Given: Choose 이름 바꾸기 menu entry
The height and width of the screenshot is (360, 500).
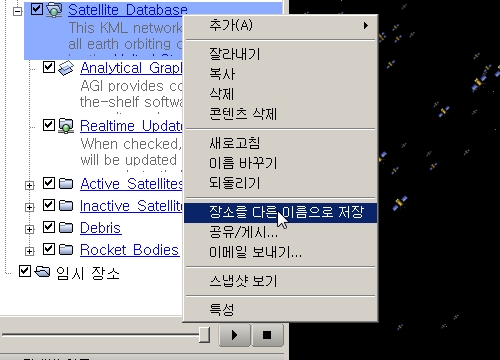Looking at the screenshot, I should point(280,163).
